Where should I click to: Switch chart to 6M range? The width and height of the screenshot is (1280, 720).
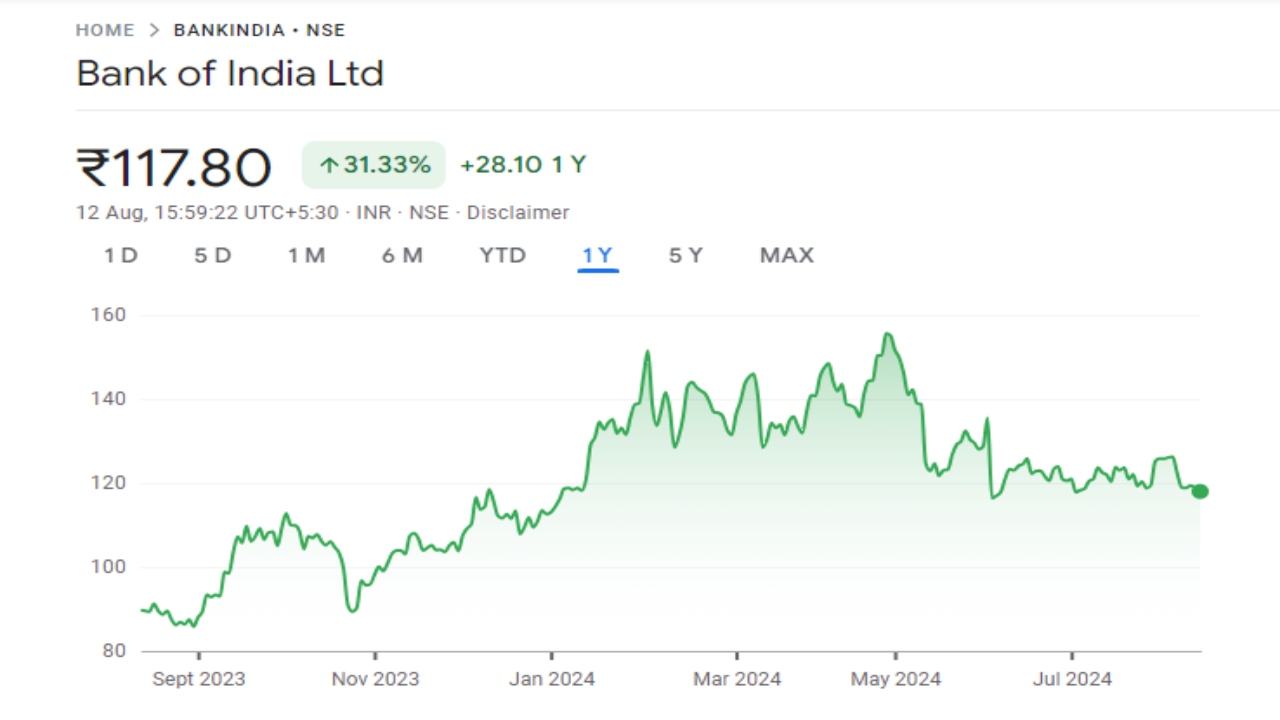coord(402,256)
